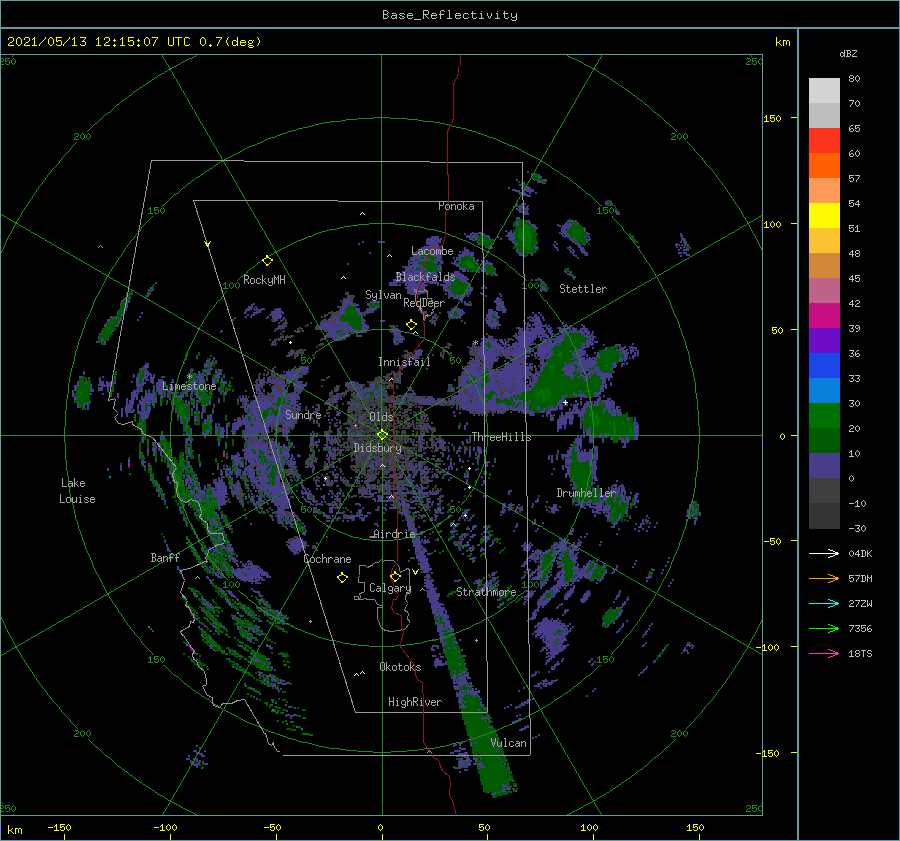The image size is (900, 841).
Task: Click the Vulcan city label
Action: [509, 743]
